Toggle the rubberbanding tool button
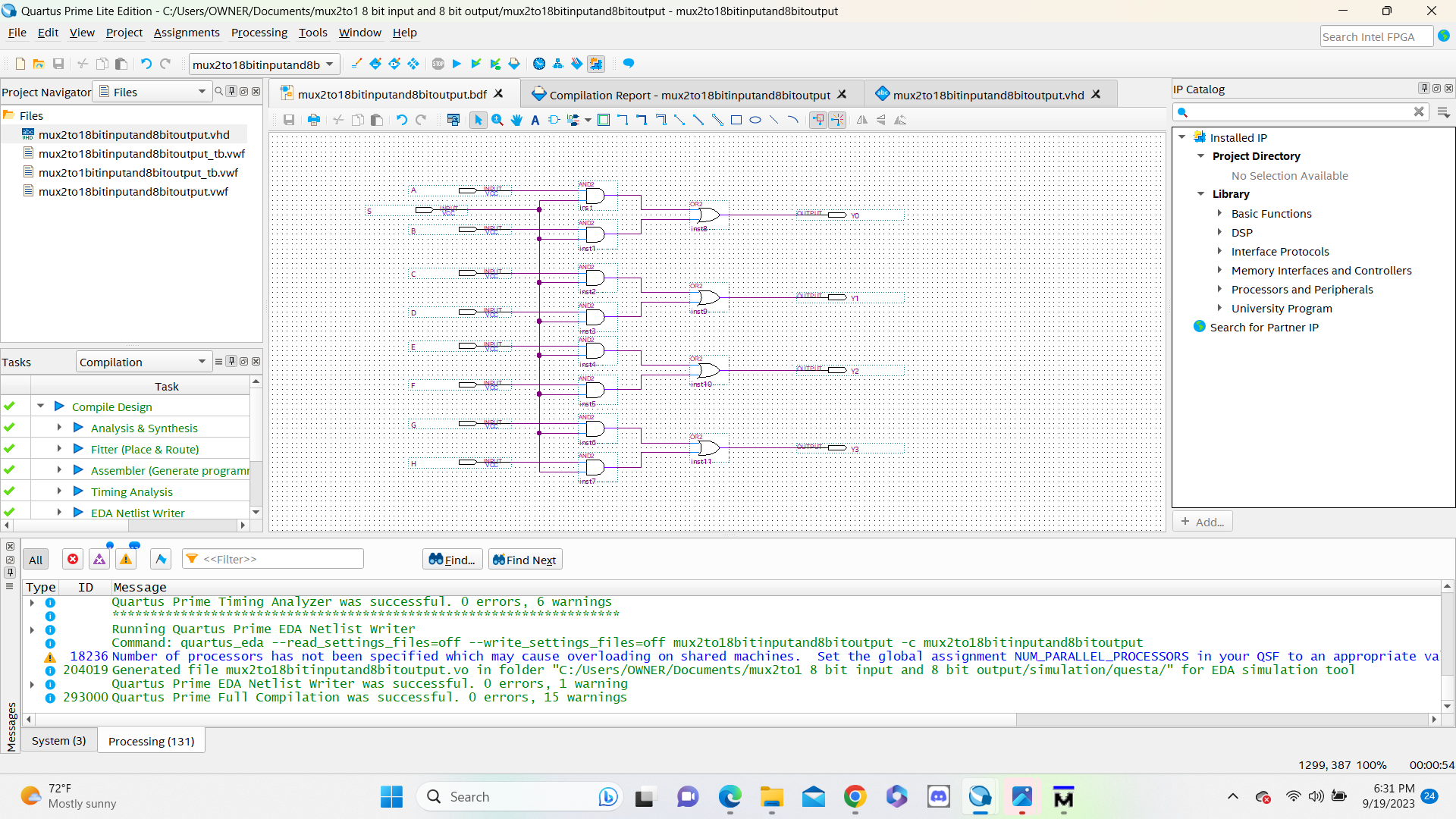The image size is (1456, 819). [x=818, y=120]
